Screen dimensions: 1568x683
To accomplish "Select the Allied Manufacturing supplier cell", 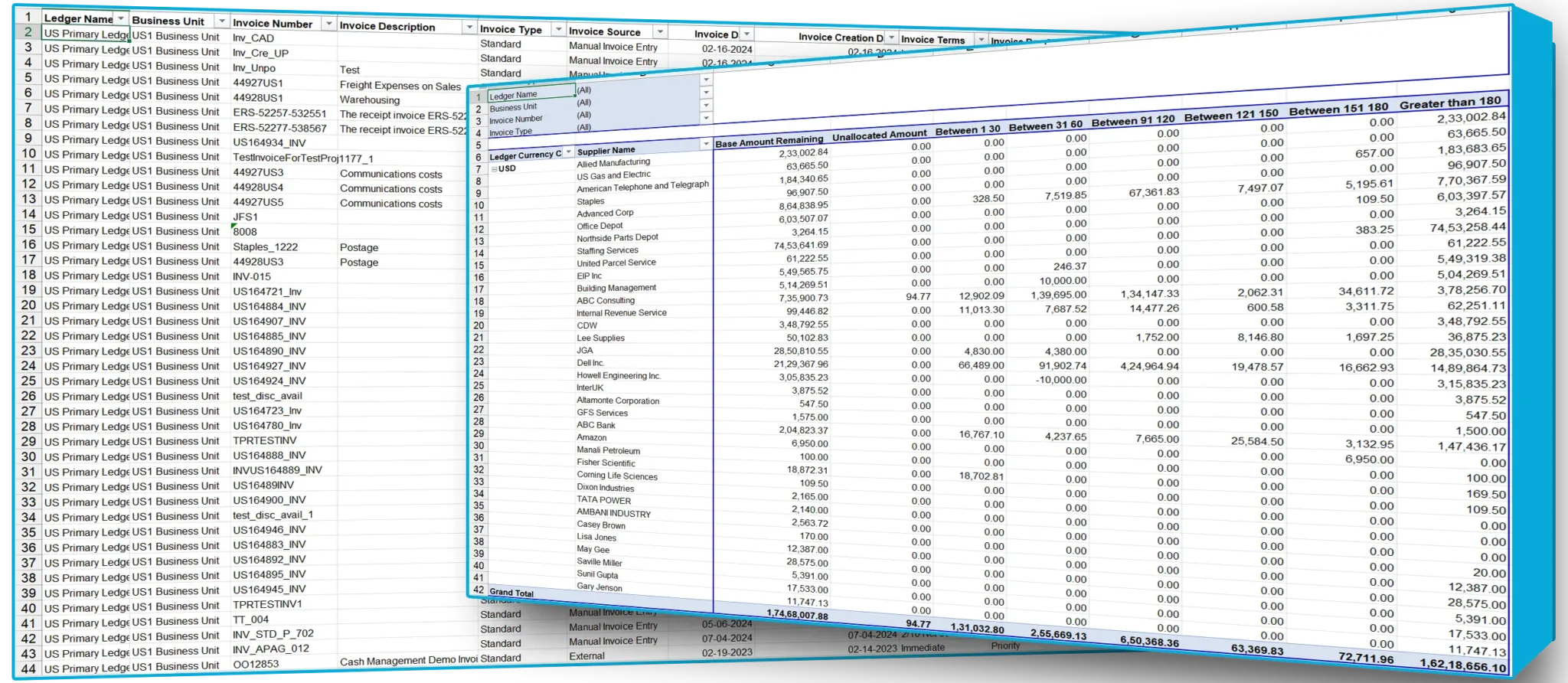I will click(613, 163).
